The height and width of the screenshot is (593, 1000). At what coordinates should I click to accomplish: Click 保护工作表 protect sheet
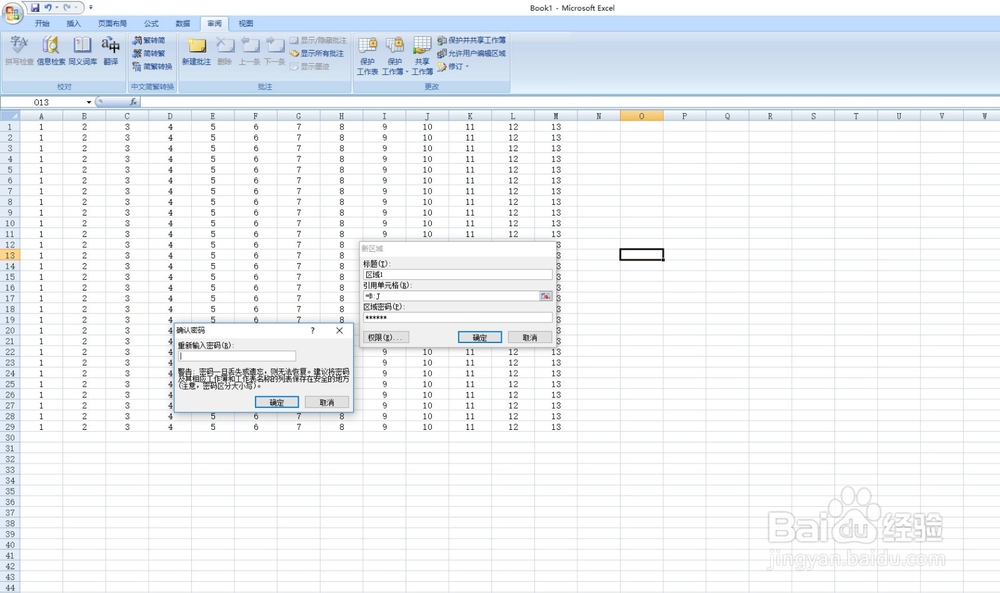pyautogui.click(x=367, y=55)
